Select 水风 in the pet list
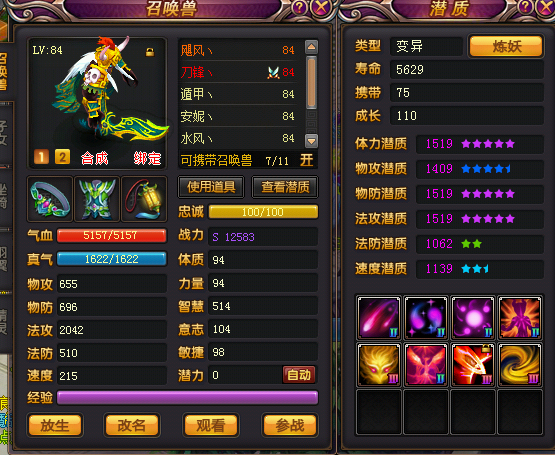Screen dimensions: 555x455 [238, 138]
